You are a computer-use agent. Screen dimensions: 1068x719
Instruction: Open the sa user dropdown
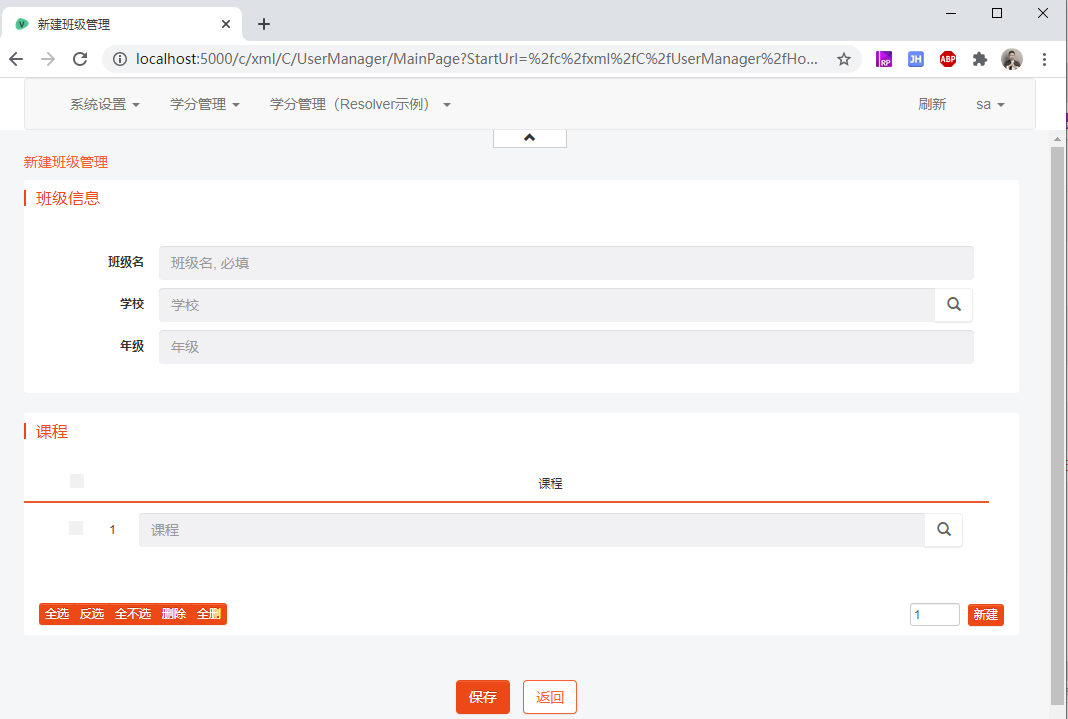pos(990,104)
